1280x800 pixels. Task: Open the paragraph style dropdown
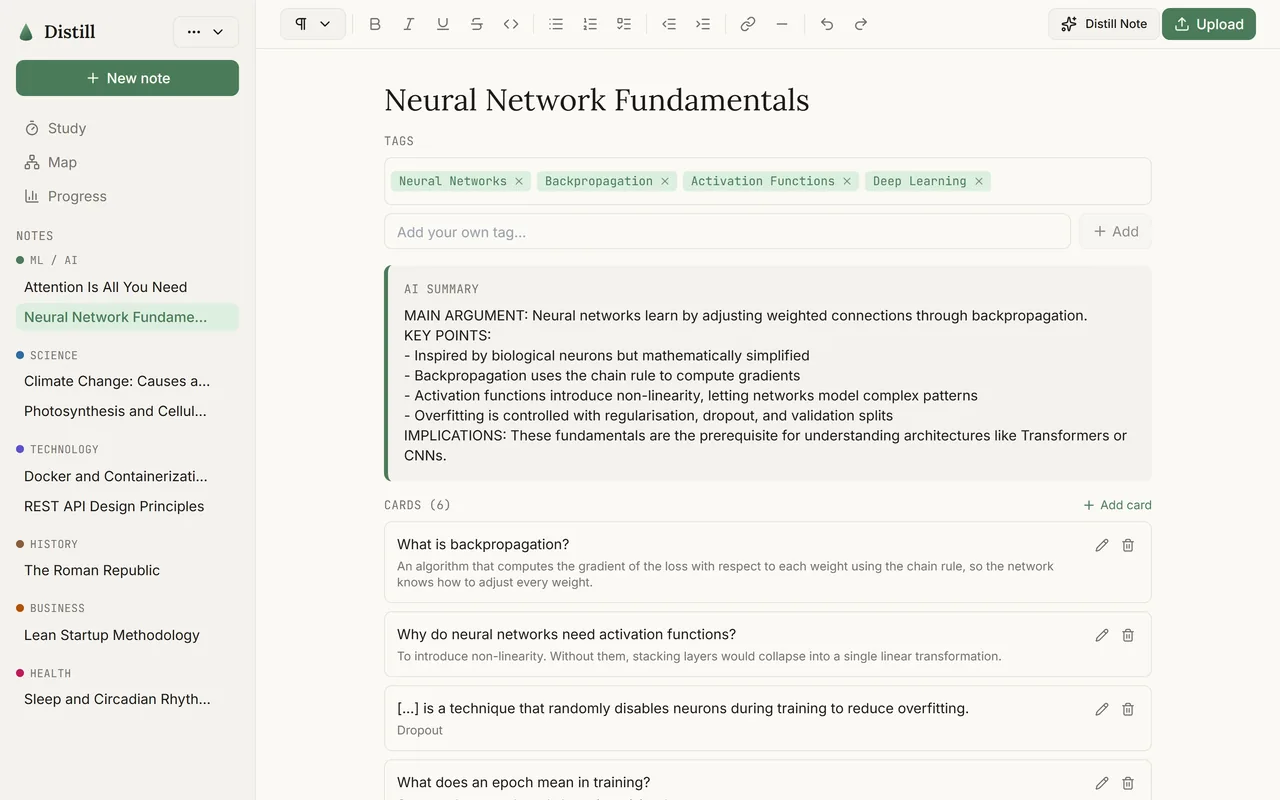(x=313, y=24)
